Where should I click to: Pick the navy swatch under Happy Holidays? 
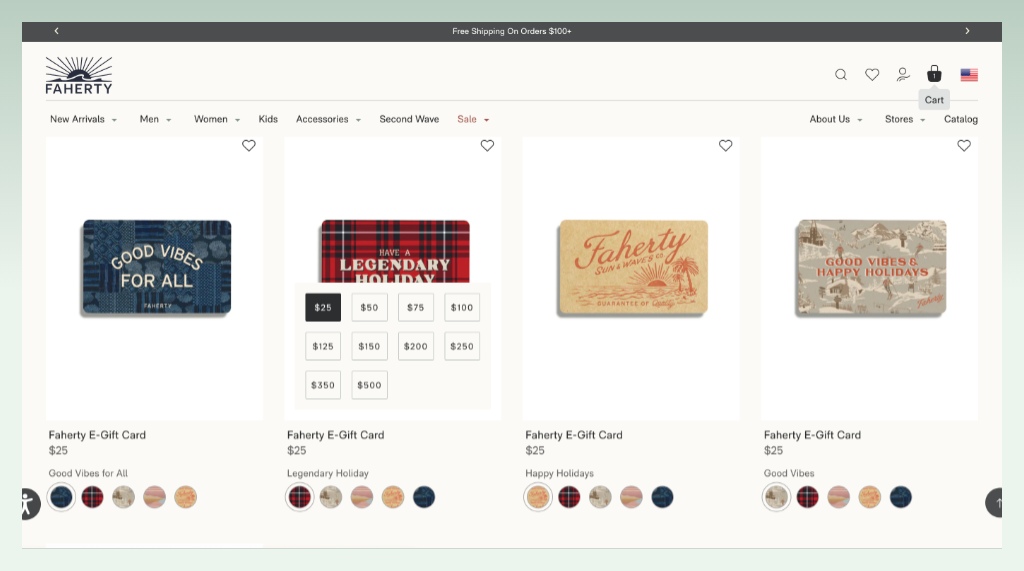[x=662, y=497]
